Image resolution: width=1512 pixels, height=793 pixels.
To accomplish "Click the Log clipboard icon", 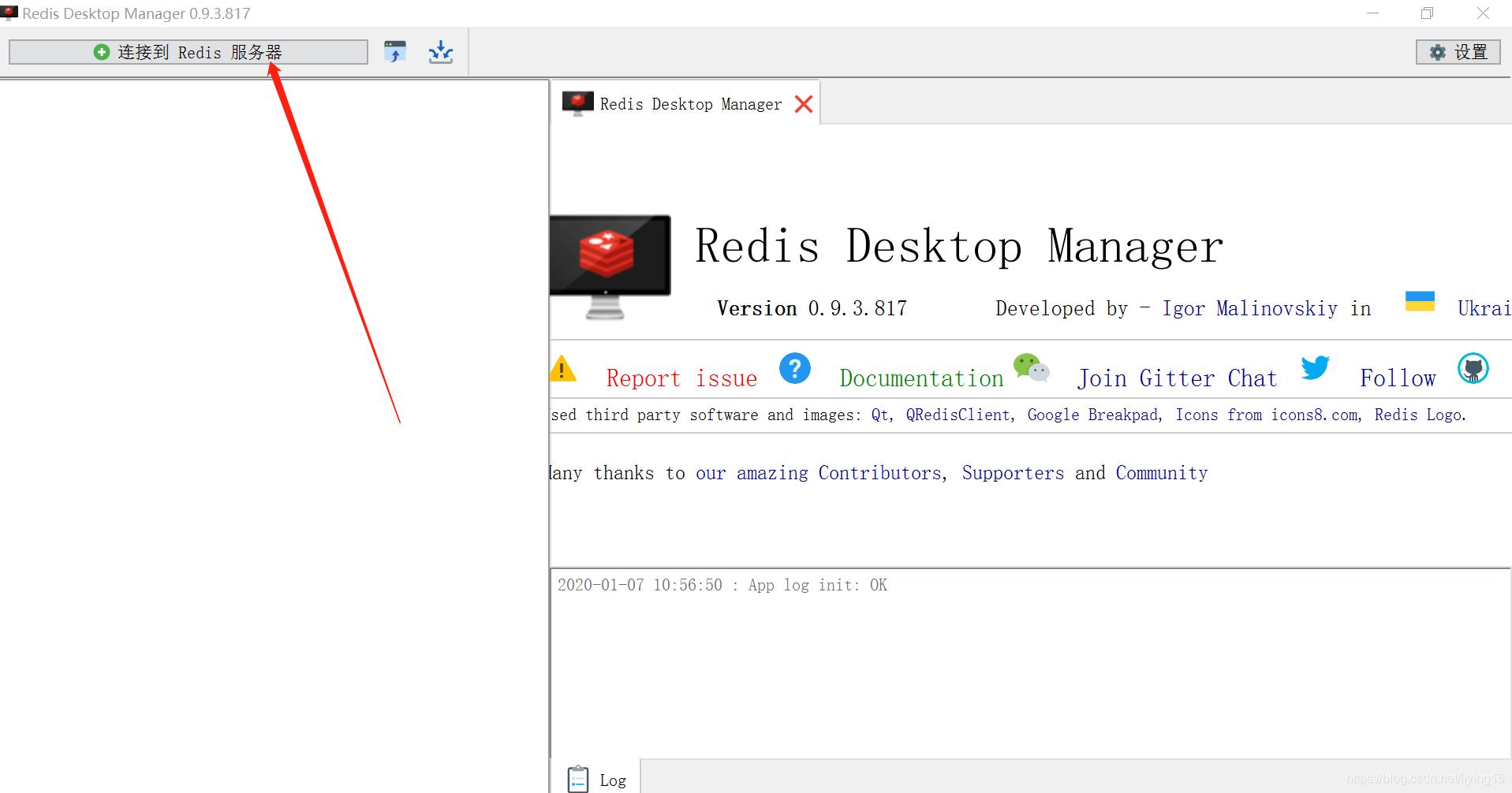I will point(578,779).
